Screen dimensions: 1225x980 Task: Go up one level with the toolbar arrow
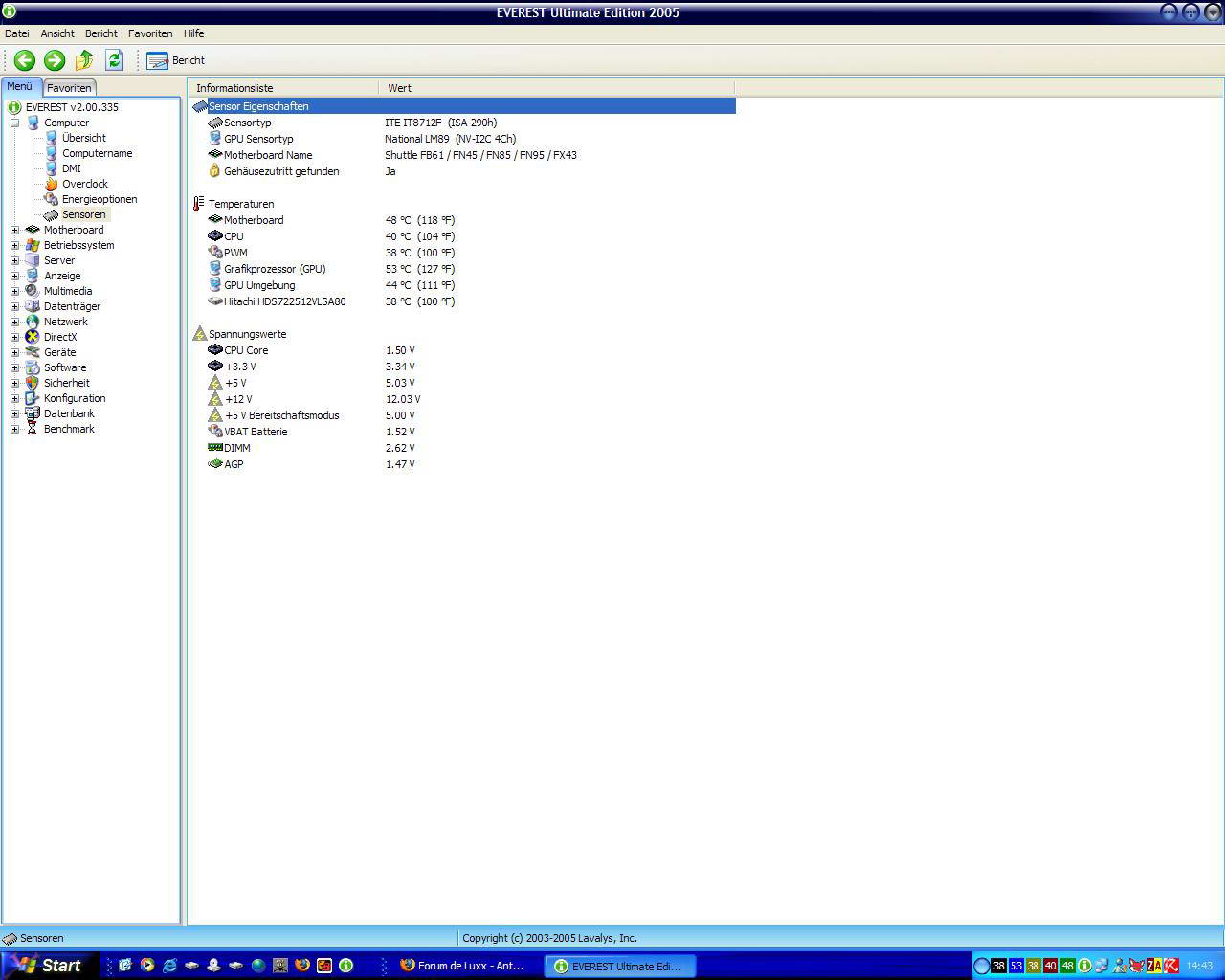[x=84, y=60]
